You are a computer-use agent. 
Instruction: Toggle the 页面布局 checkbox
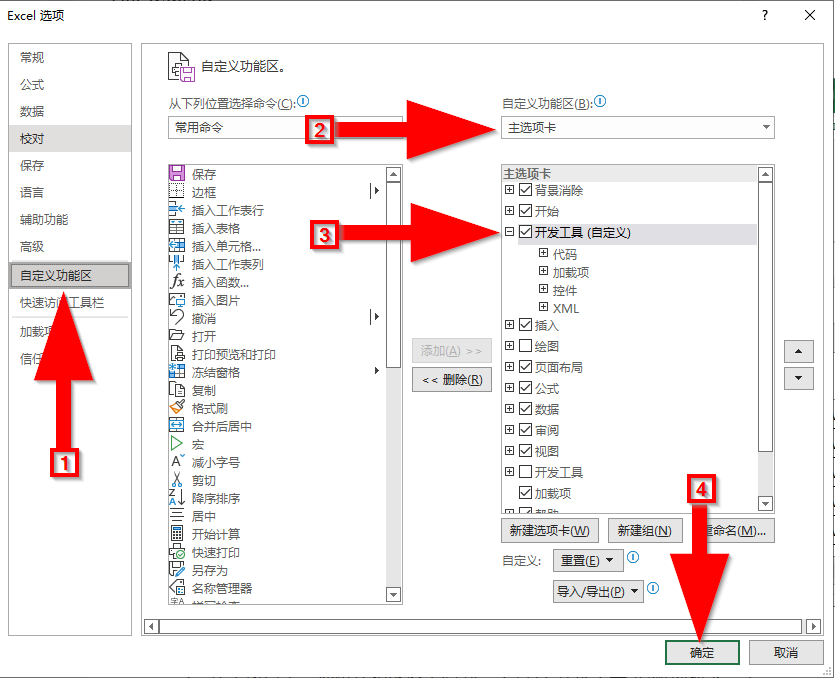pos(526,366)
